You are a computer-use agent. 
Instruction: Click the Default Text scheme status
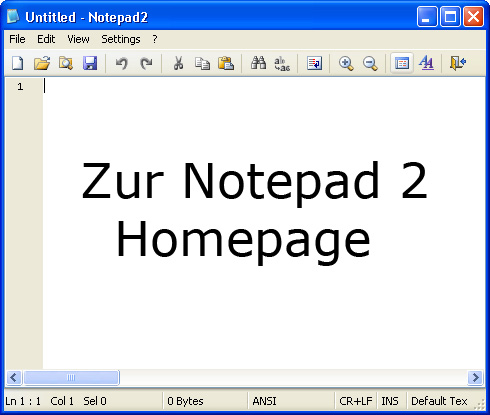(x=439, y=401)
